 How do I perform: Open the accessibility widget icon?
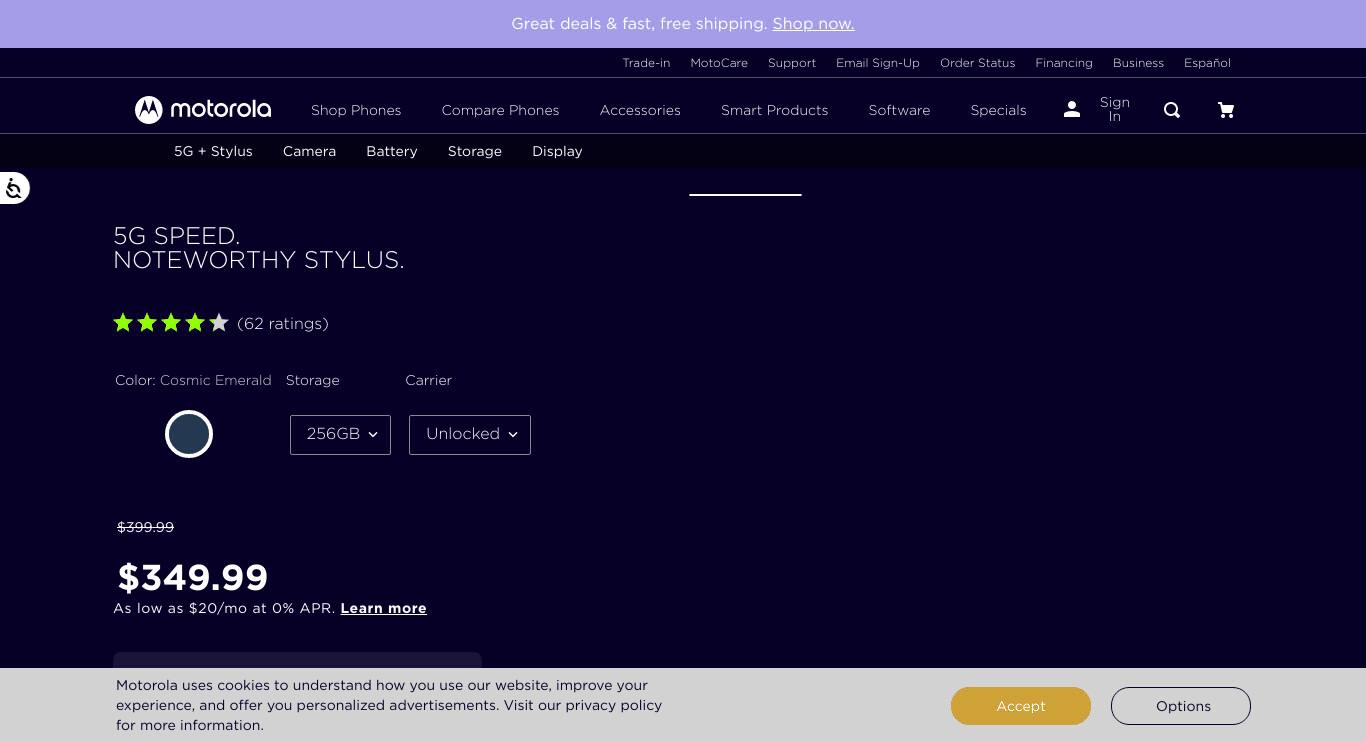tap(14, 188)
